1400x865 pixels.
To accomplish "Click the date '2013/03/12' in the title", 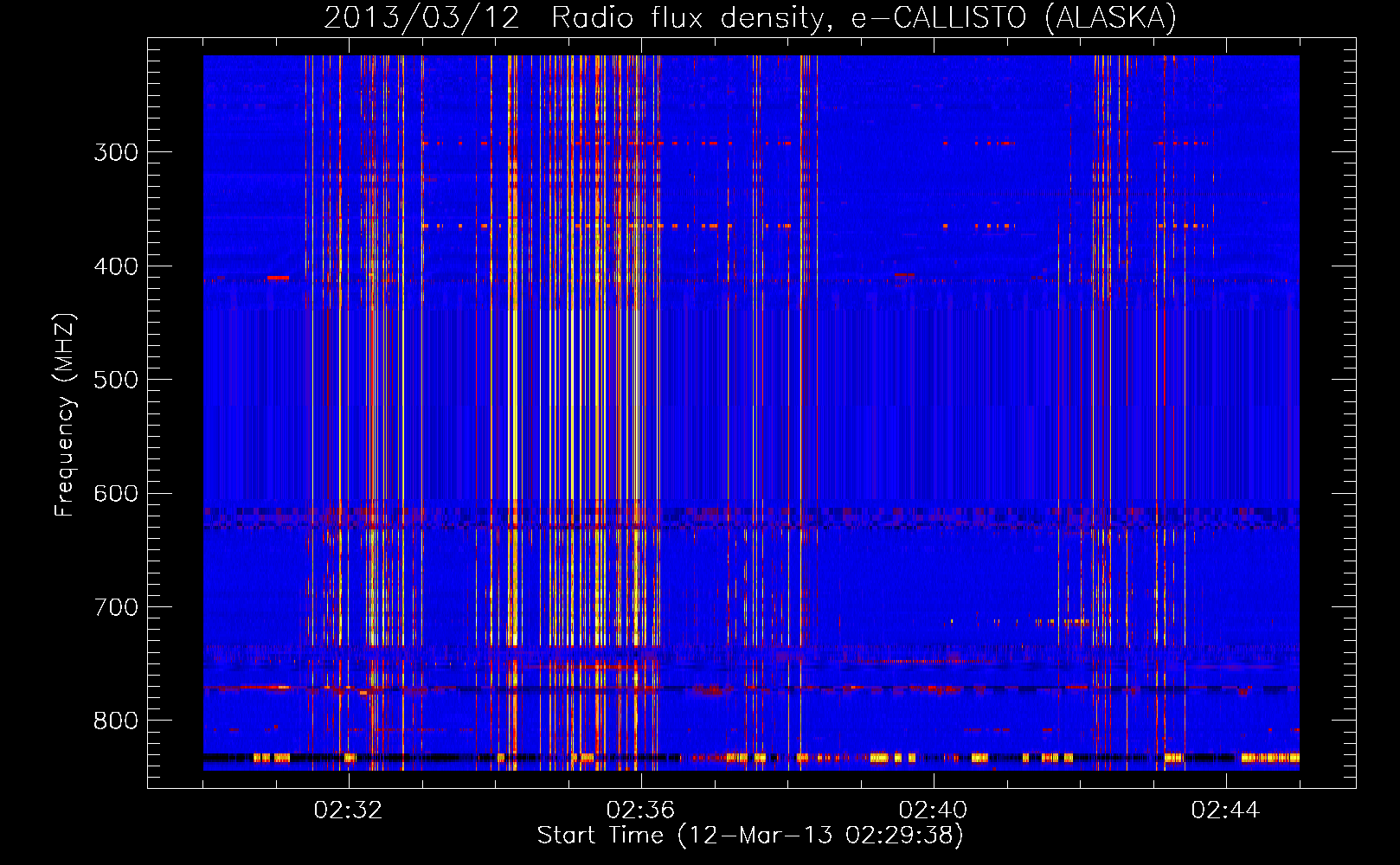I will [422, 18].
